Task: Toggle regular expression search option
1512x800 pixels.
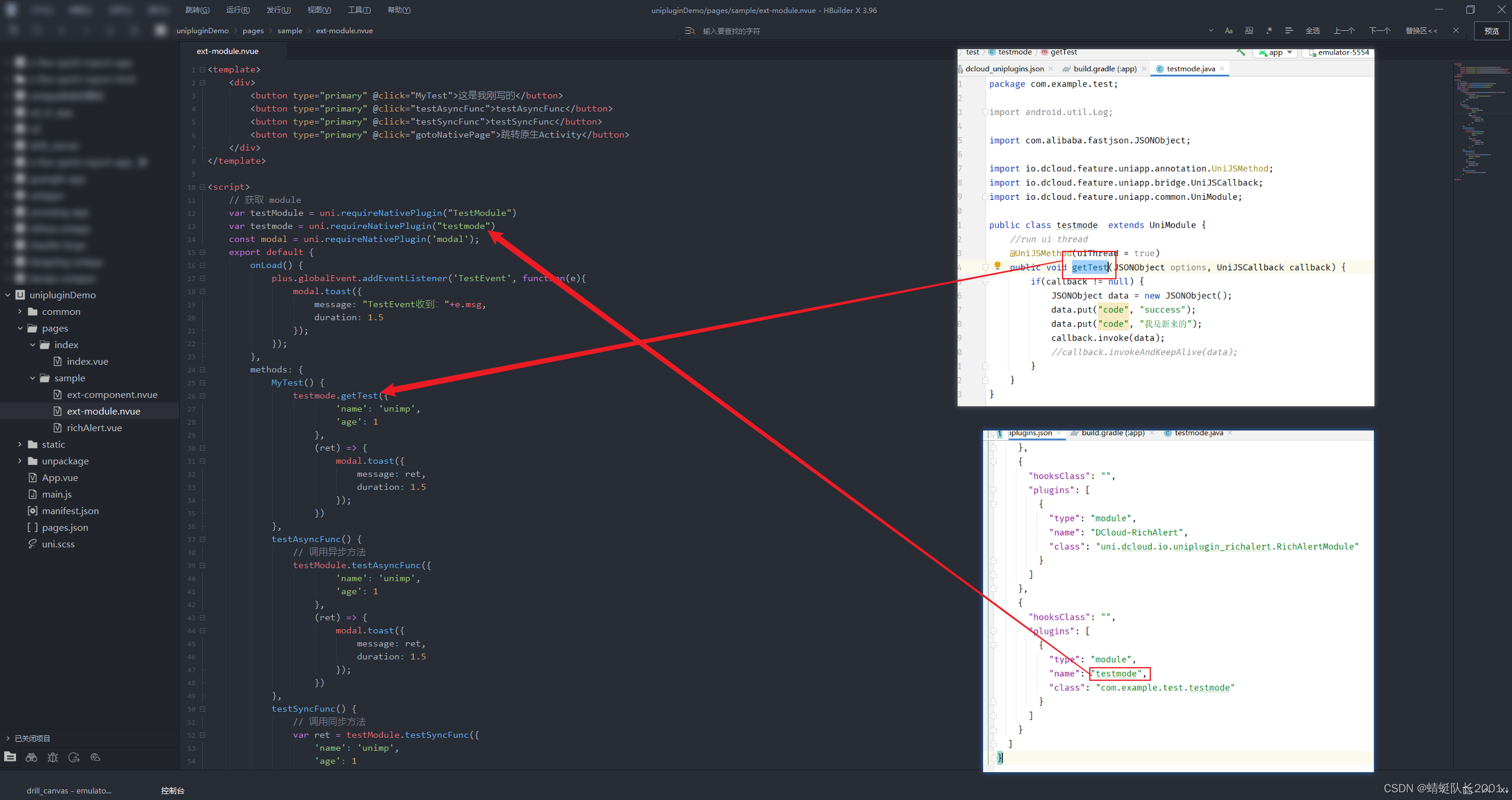Action: click(x=1269, y=31)
